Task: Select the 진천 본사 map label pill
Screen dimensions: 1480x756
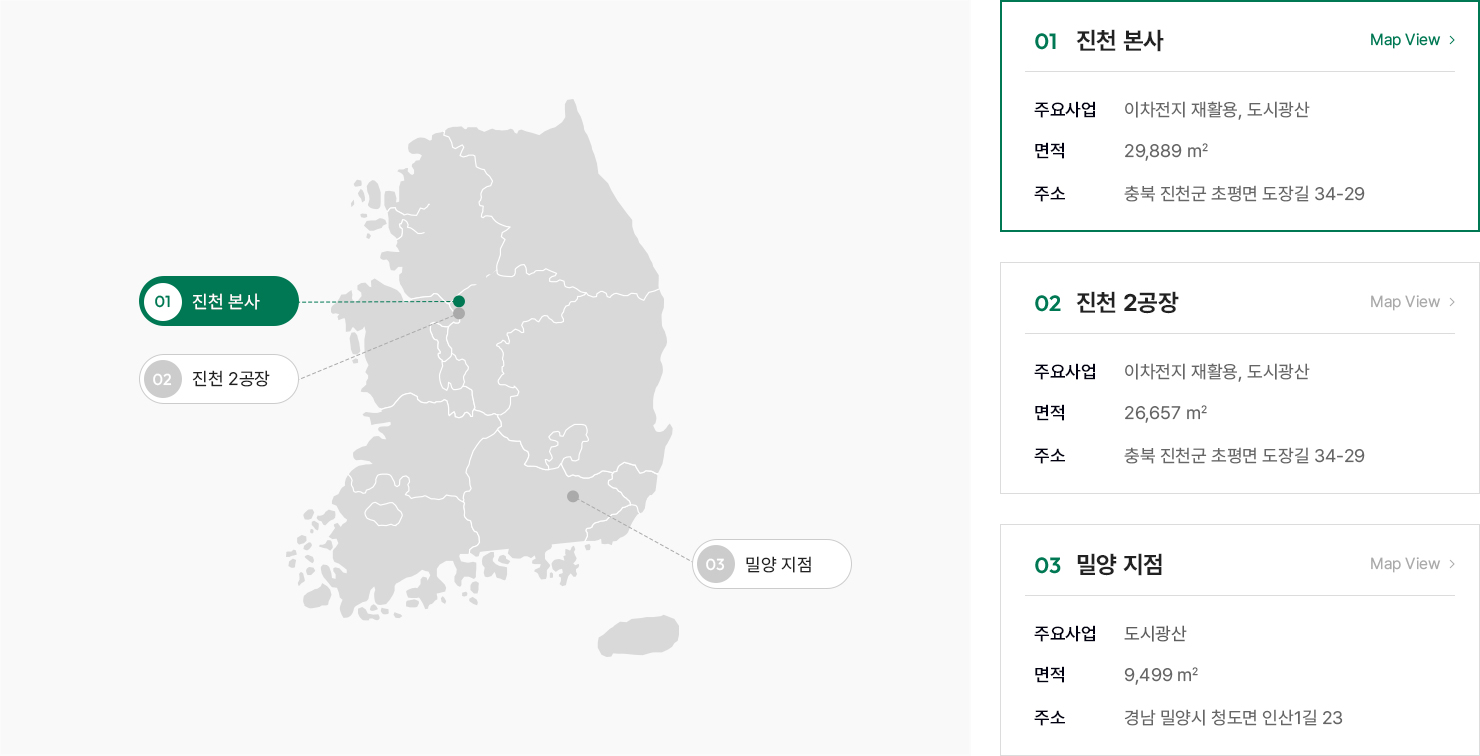Action: click(219, 301)
